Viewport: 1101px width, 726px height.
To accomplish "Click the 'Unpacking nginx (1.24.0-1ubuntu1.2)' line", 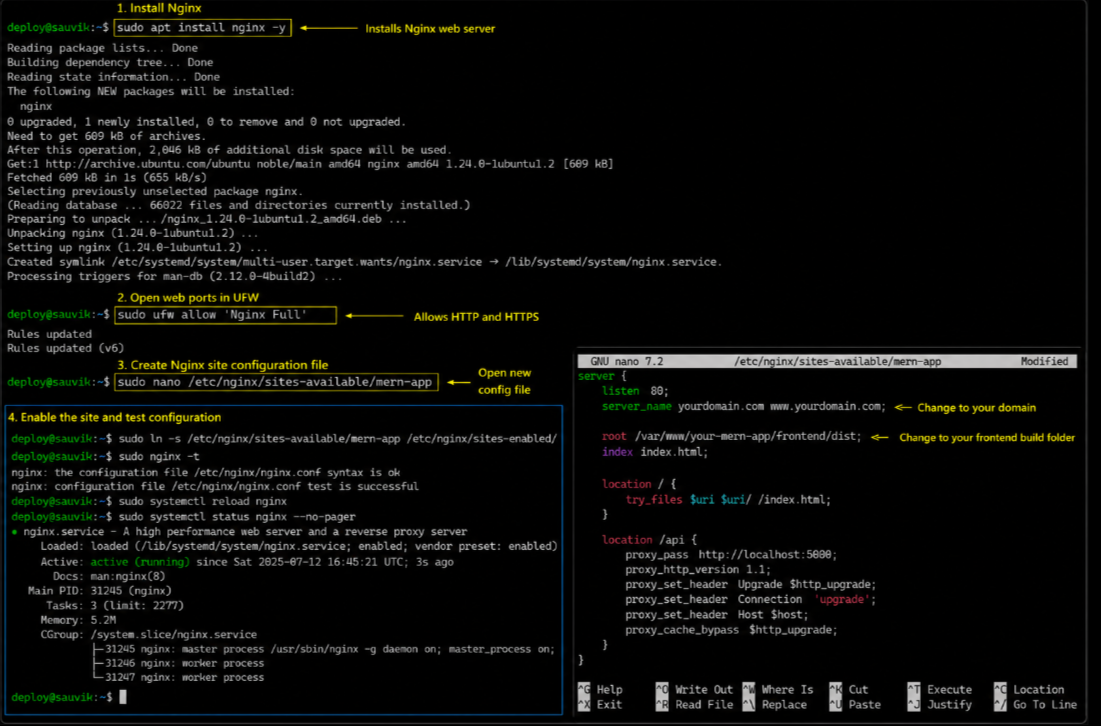I will point(133,232).
